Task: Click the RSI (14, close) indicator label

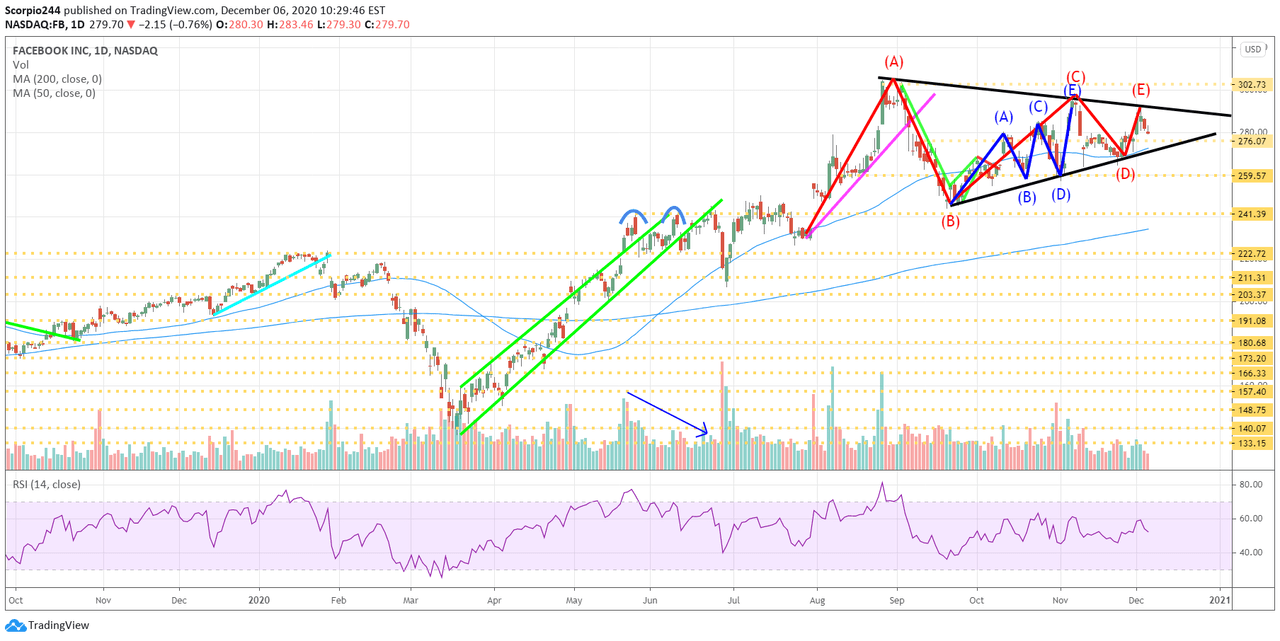Action: [x=47, y=485]
